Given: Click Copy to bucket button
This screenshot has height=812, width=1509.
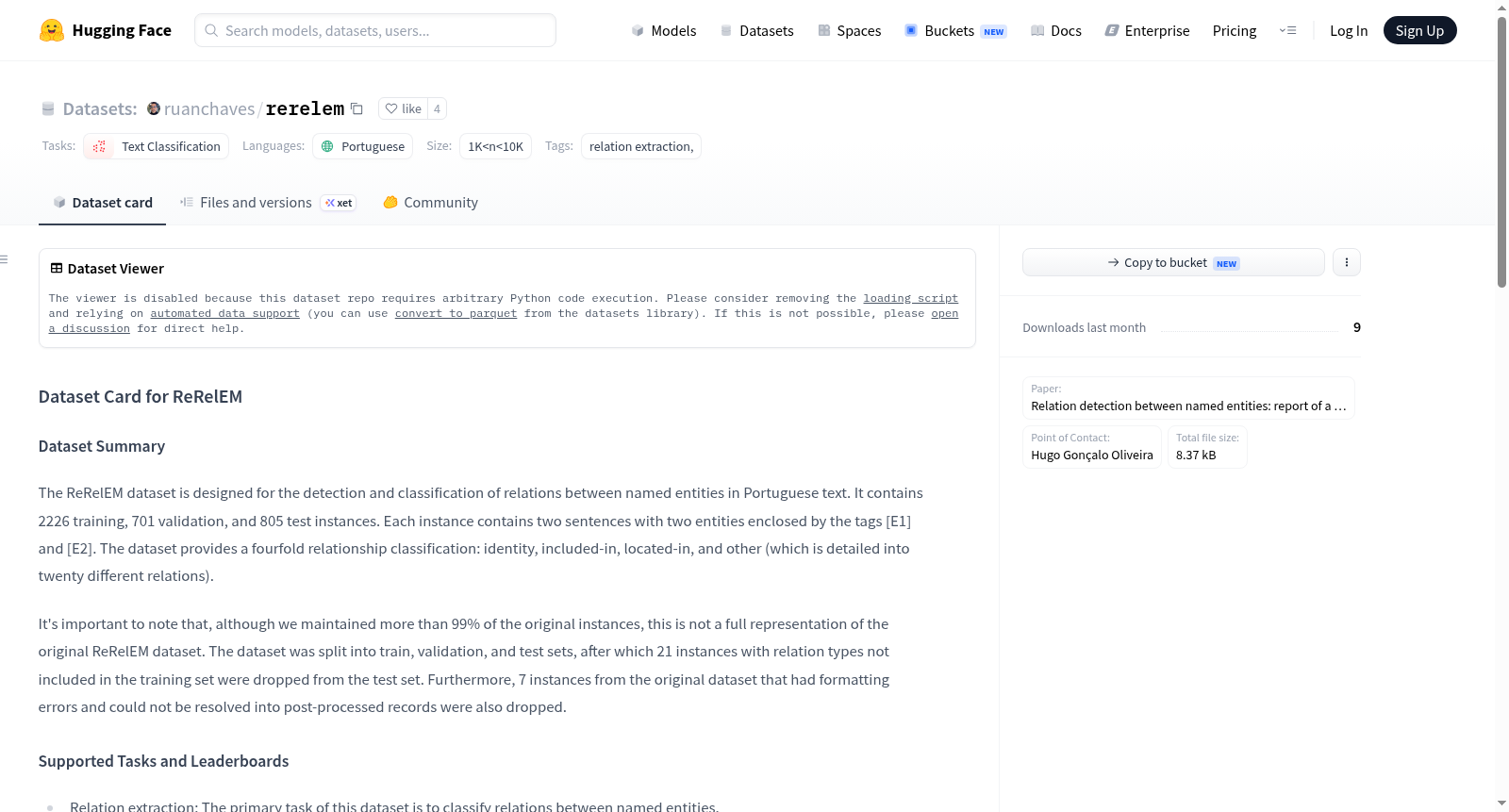Looking at the screenshot, I should 1173,262.
